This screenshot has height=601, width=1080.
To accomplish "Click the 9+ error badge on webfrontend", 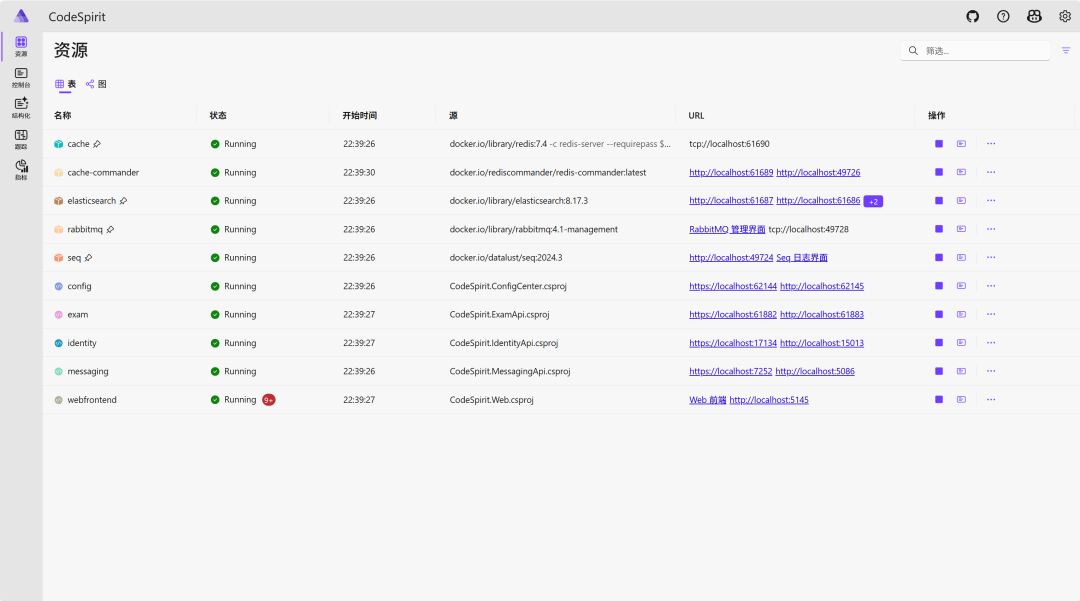I will pos(269,400).
